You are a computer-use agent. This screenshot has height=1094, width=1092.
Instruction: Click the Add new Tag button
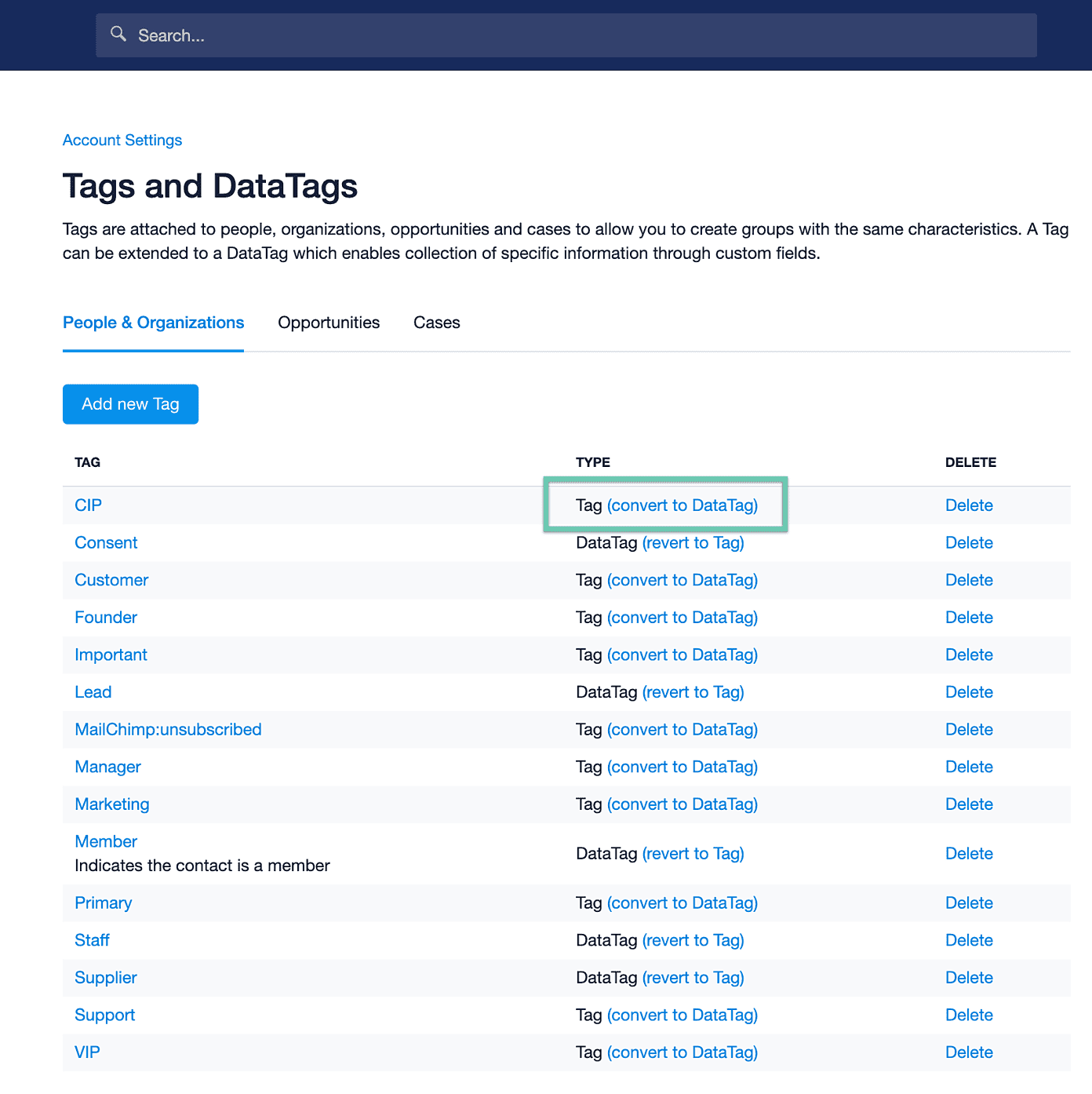tap(130, 404)
